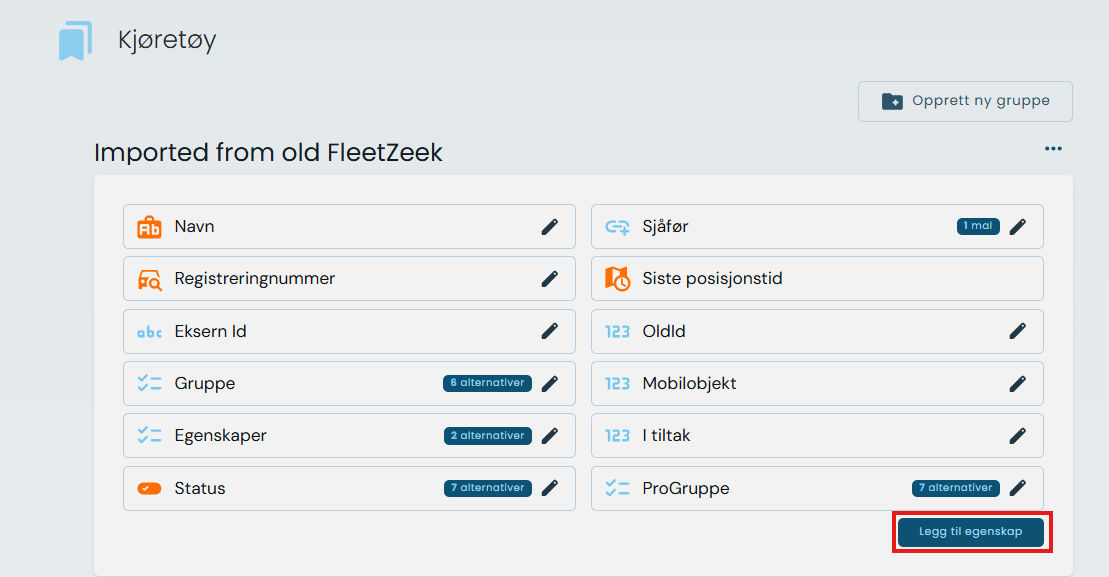Click the ProGruppe 7 alternativer badge
This screenshot has width=1109, height=577.
(x=956, y=488)
